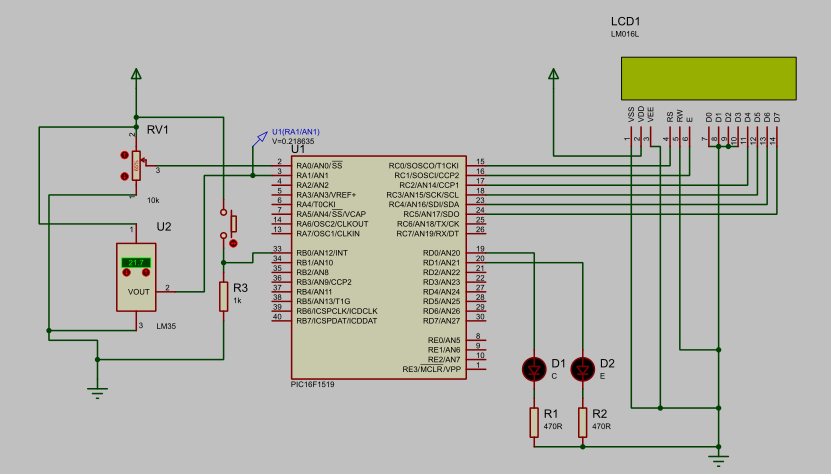Click the D7 pin label on the LCD
Viewport: 831px width, 474px height.
pyautogui.click(x=777, y=117)
